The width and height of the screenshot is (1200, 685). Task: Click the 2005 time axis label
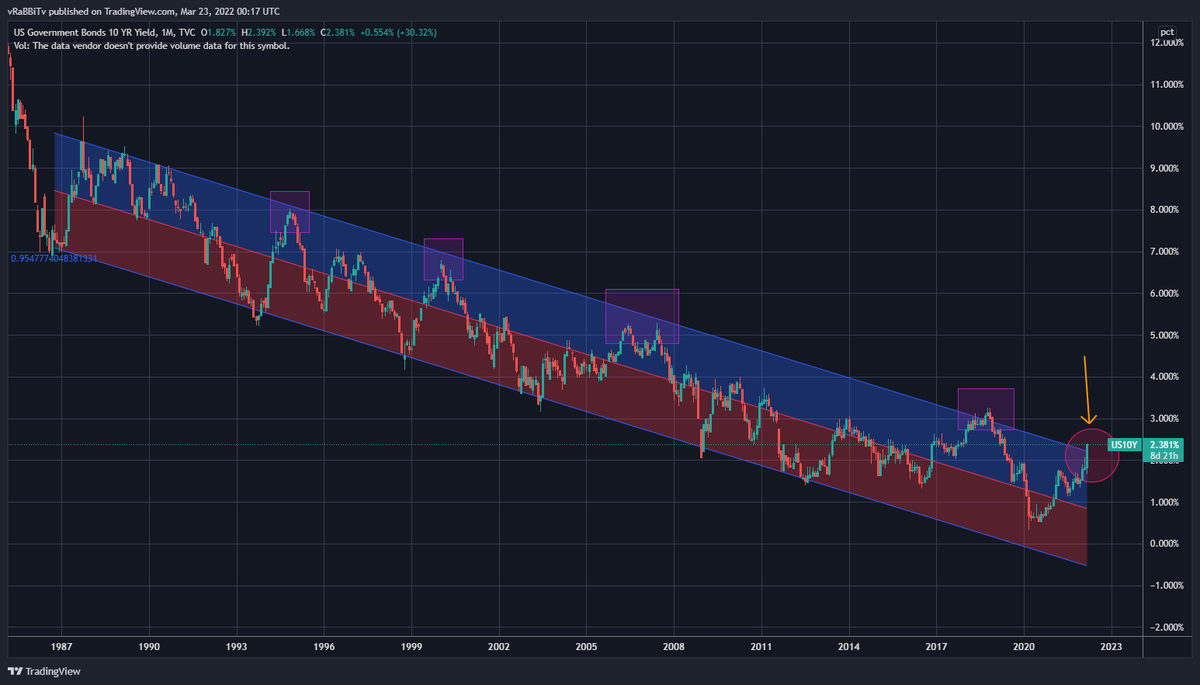pos(586,648)
